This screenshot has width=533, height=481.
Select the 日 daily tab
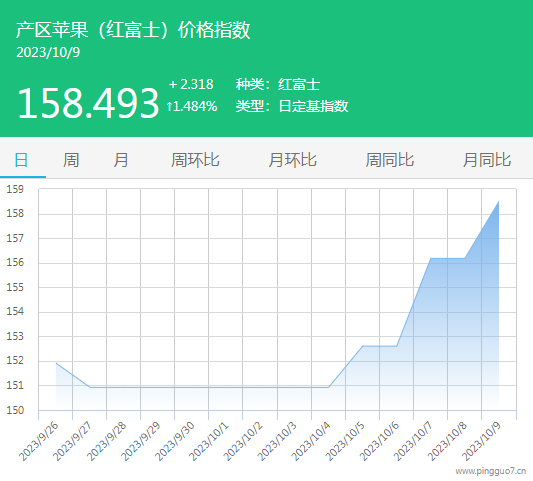click(x=21, y=160)
